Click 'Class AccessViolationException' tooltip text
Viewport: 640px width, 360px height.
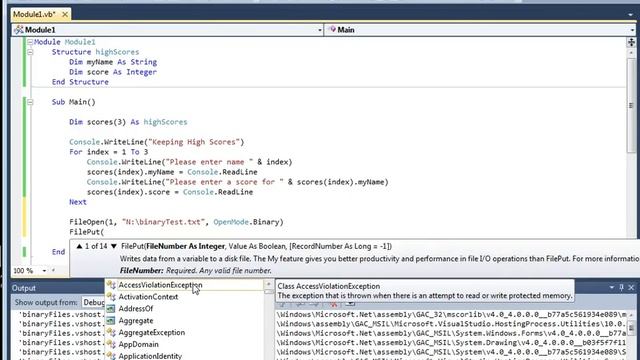[329, 286]
